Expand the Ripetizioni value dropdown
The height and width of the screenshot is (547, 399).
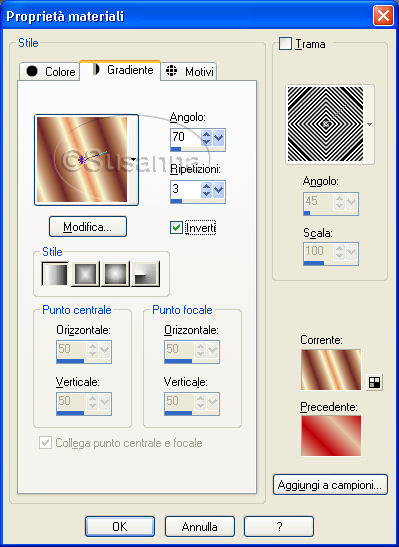coord(219,190)
